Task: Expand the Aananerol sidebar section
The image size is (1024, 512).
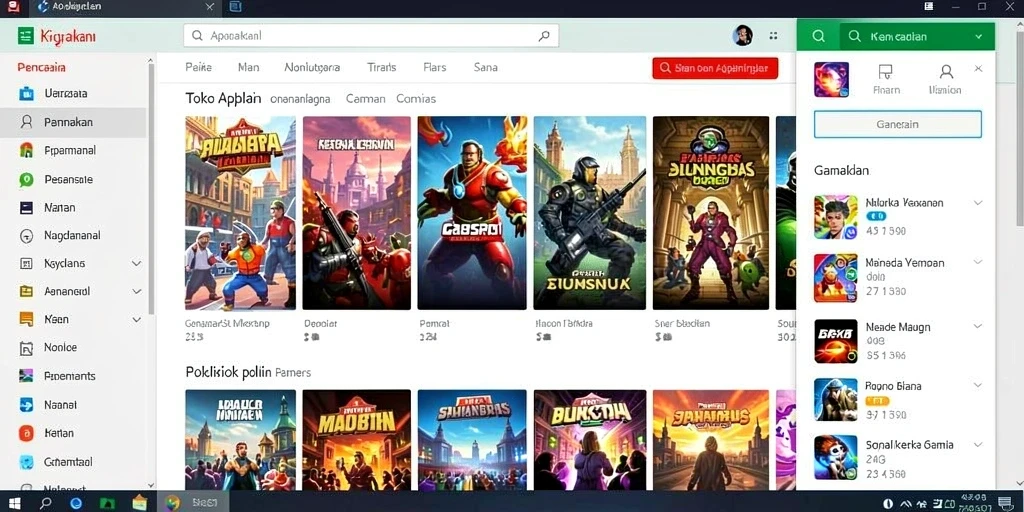Action: click(136, 292)
